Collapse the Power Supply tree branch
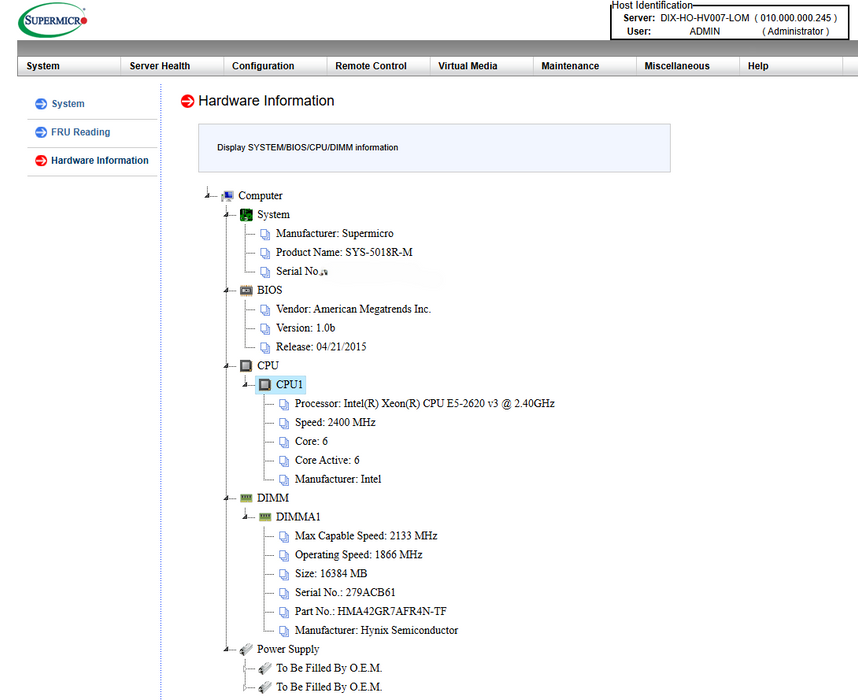858x700 pixels. click(226, 649)
